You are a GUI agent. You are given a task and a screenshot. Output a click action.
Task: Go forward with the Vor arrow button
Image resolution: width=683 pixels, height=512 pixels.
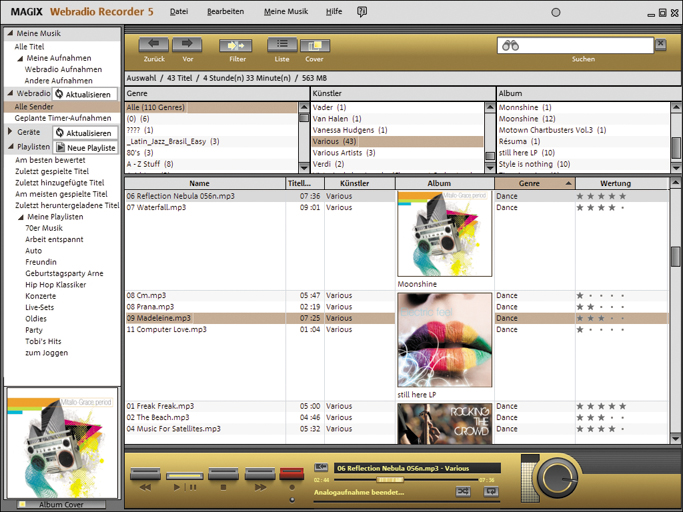click(x=187, y=44)
